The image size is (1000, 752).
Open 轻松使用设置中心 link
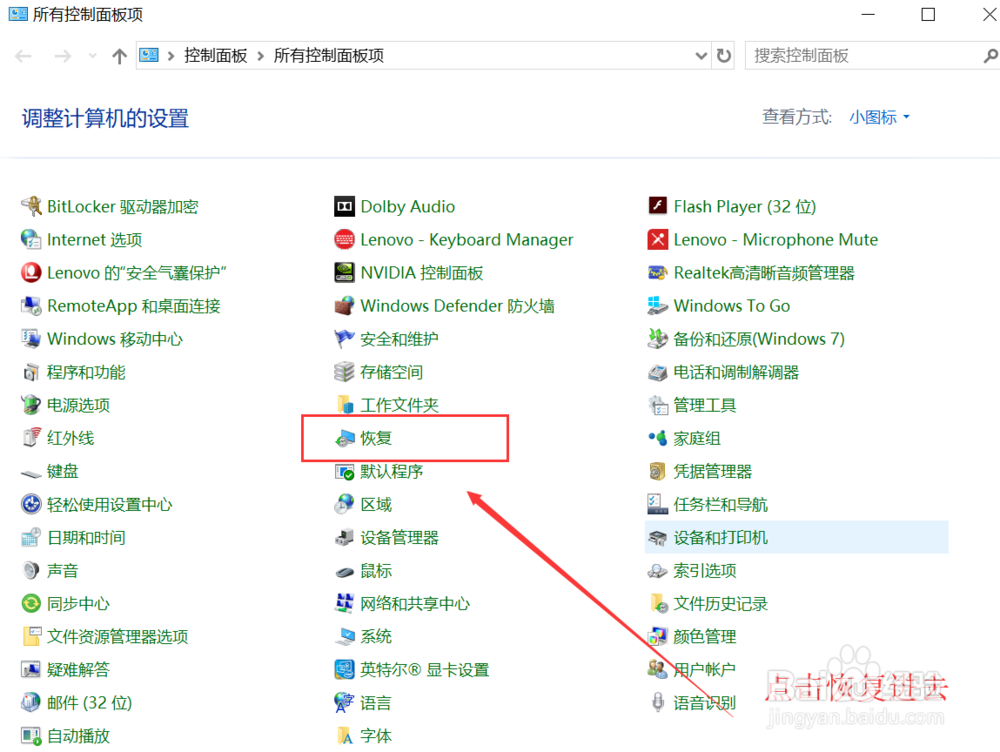point(110,505)
